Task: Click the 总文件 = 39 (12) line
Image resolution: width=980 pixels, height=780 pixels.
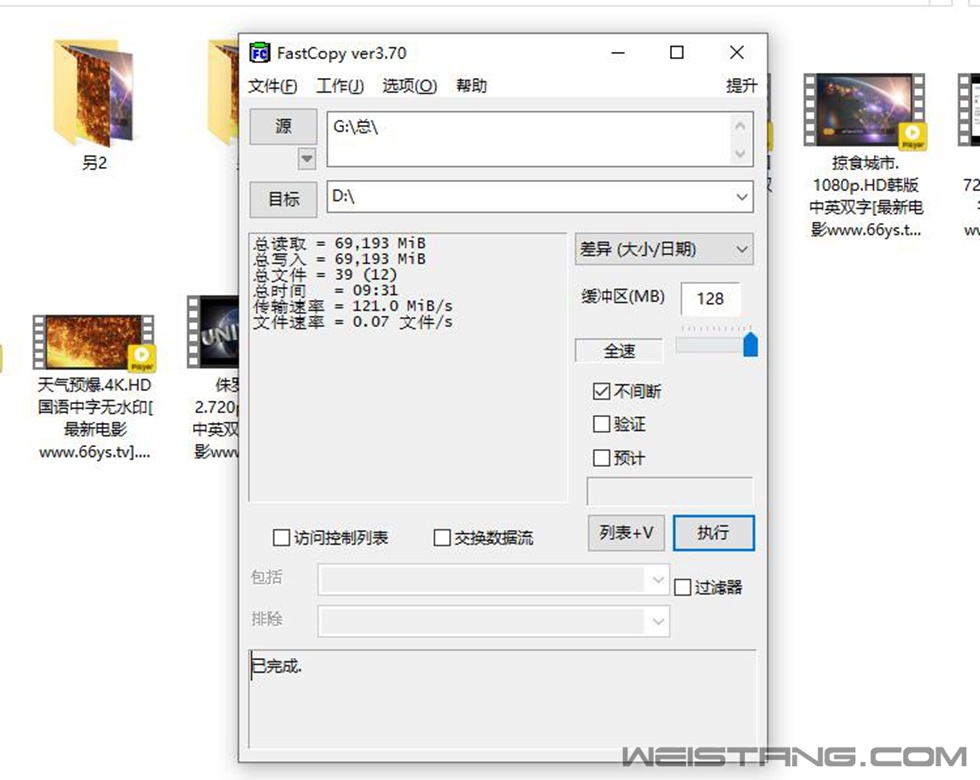Action: (x=325, y=275)
